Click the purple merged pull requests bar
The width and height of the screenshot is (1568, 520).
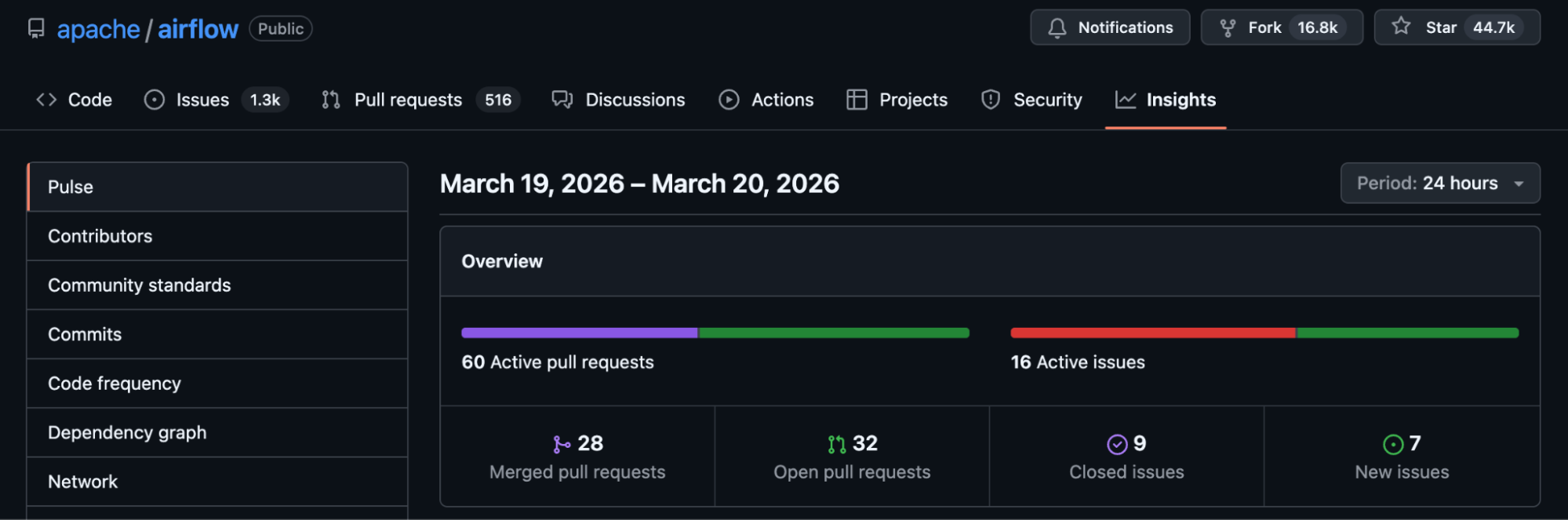click(579, 333)
